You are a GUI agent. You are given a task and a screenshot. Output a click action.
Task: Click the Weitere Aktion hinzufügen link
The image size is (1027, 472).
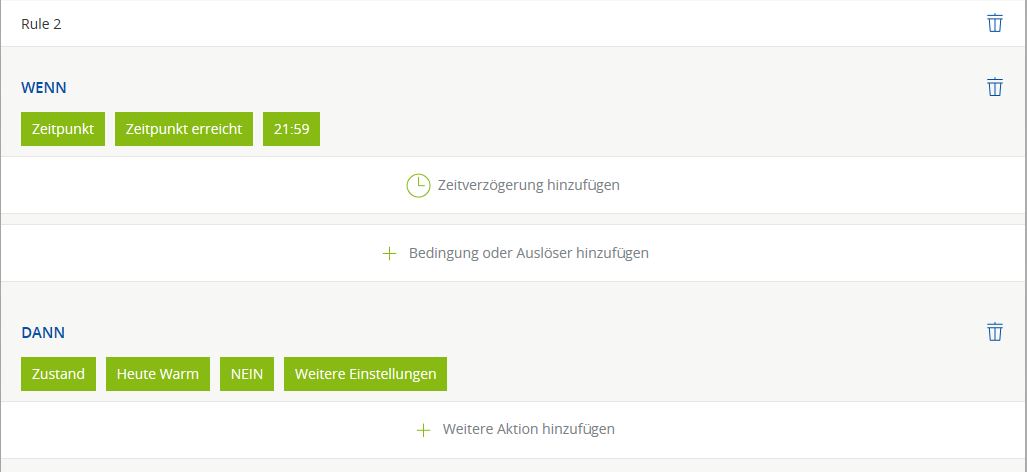coord(528,429)
